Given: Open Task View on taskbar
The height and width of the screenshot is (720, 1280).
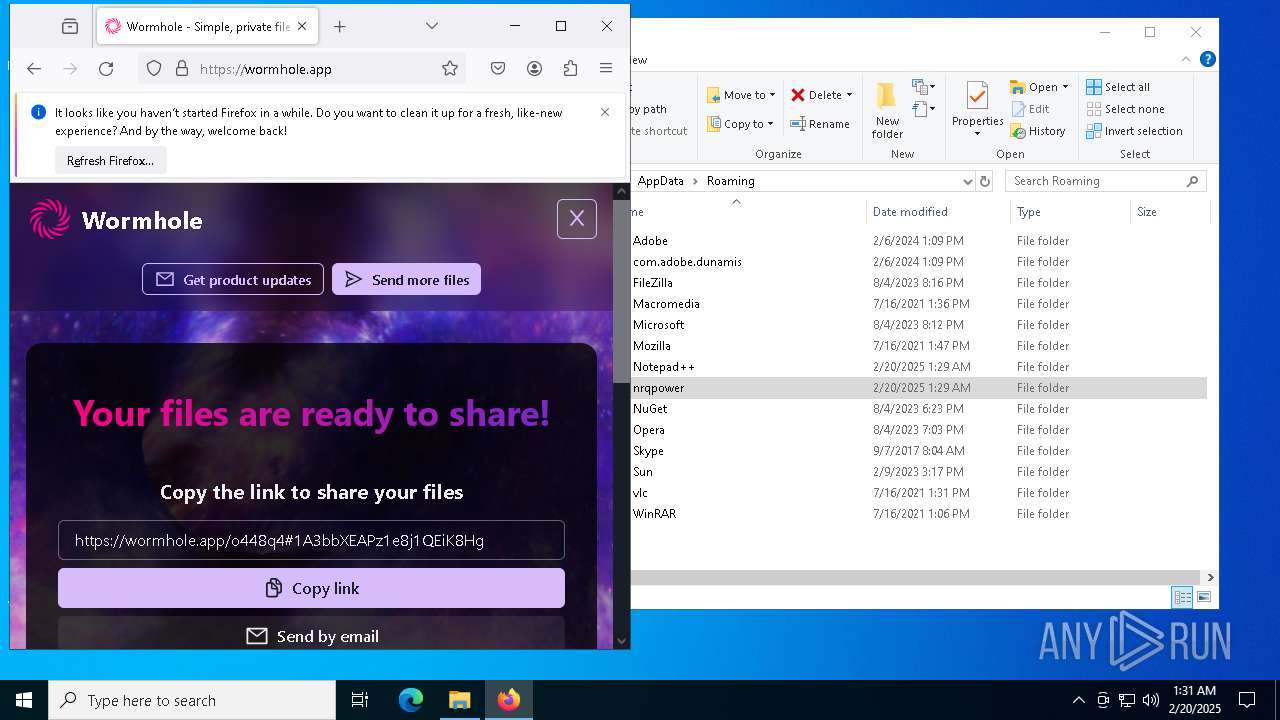Looking at the screenshot, I should (360, 700).
